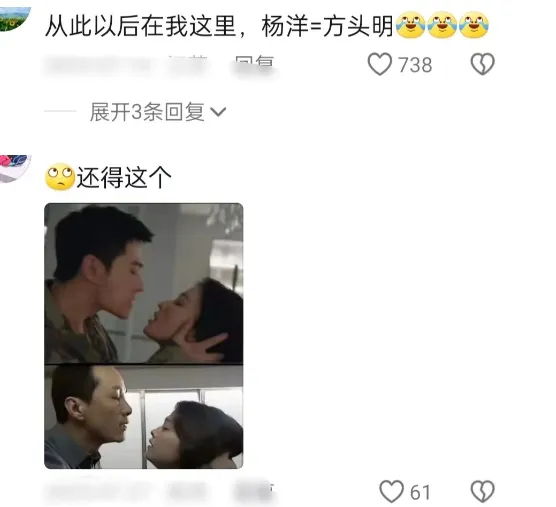This screenshot has height=507, width=556.
Task: Select the comment text 还得这个
Action: (x=124, y=177)
